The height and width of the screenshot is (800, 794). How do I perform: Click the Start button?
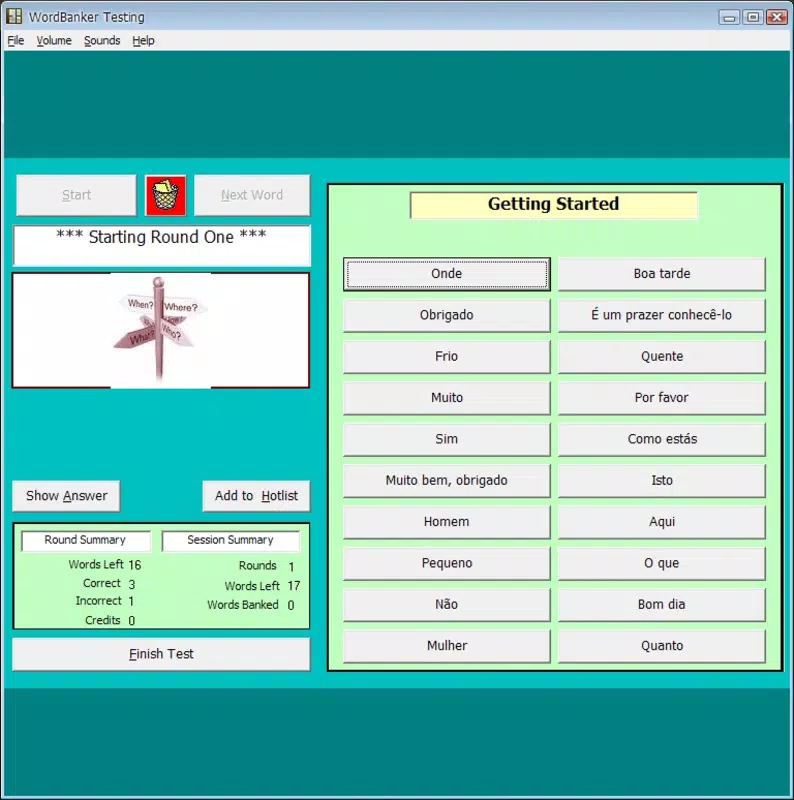pyautogui.click(x=77, y=195)
